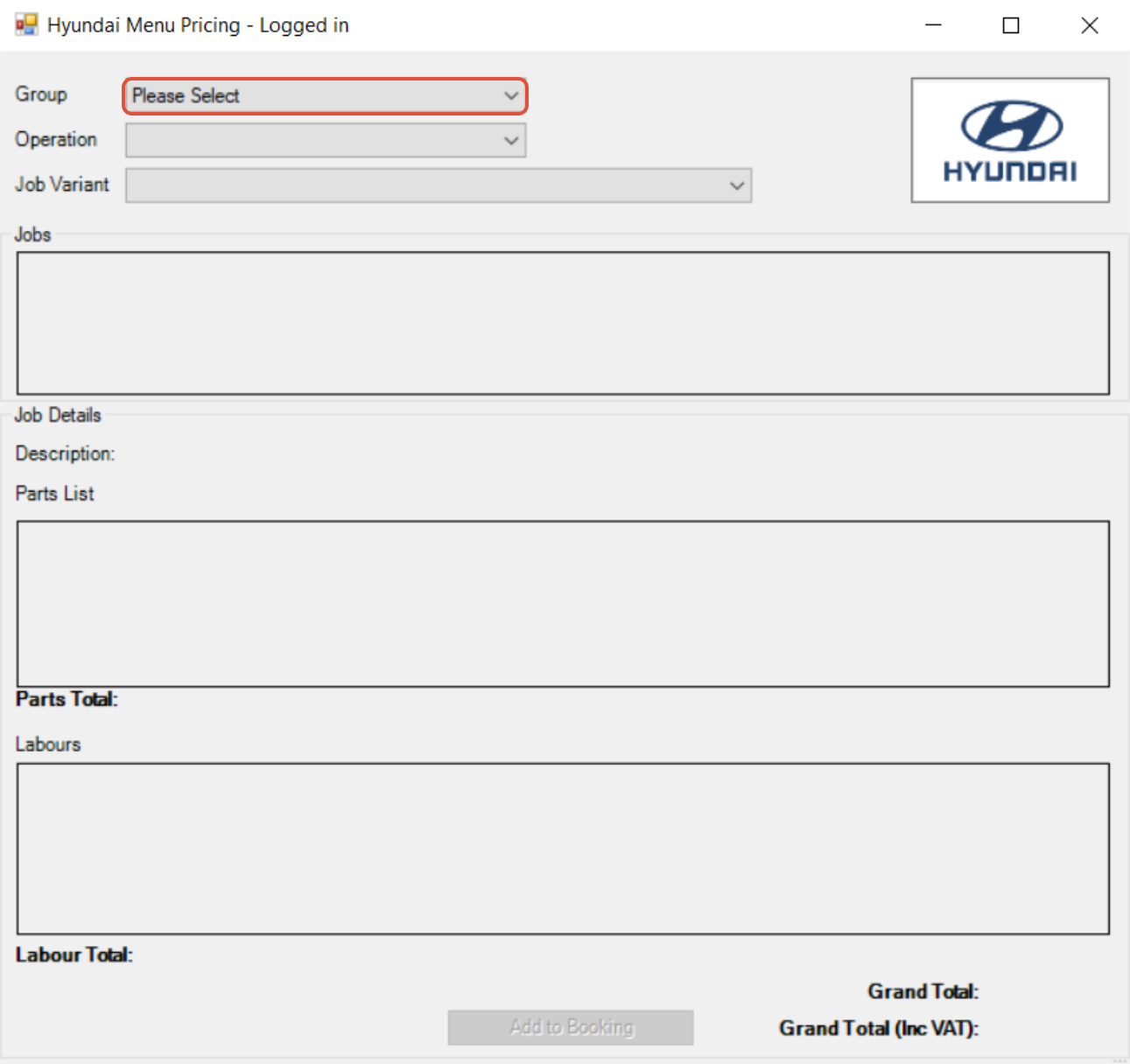
Task: Click inside the Labours list box
Action: [563, 849]
